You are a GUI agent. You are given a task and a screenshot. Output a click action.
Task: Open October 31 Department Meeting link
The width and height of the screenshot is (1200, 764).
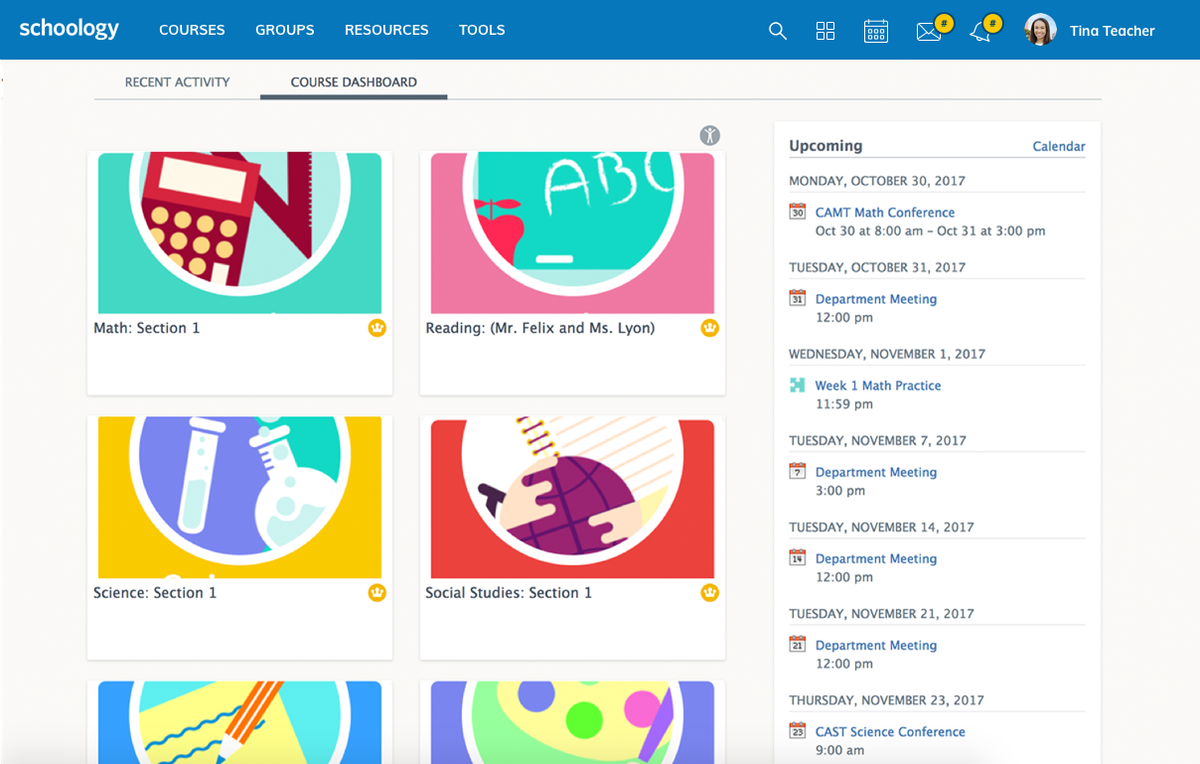pos(876,299)
